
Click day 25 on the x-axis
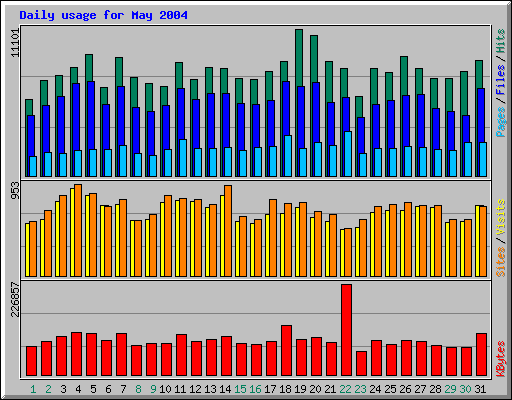pyautogui.click(x=390, y=389)
